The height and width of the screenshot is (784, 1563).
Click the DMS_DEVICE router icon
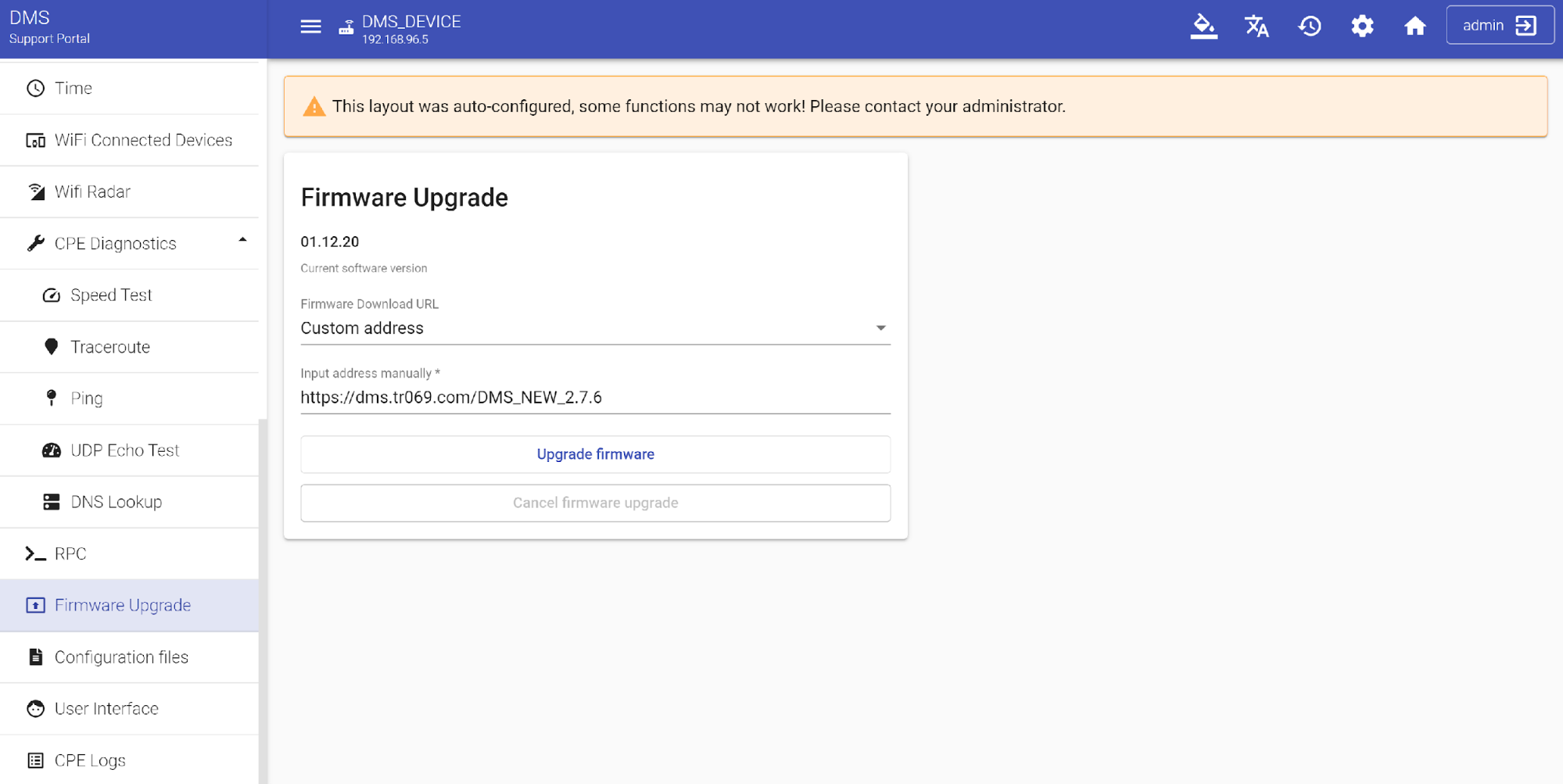point(346,27)
